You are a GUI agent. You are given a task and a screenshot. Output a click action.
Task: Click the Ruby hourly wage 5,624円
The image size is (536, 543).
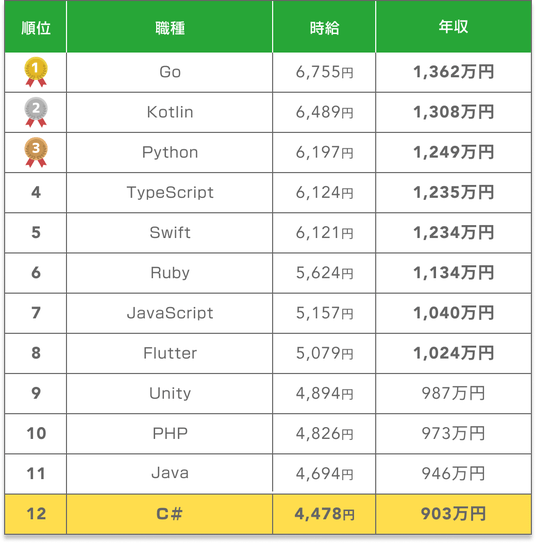pos(324,273)
